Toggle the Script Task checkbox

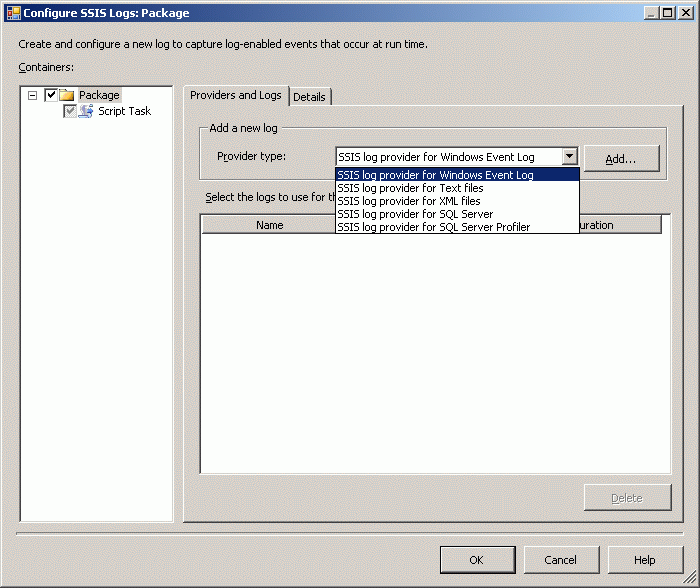point(70,111)
